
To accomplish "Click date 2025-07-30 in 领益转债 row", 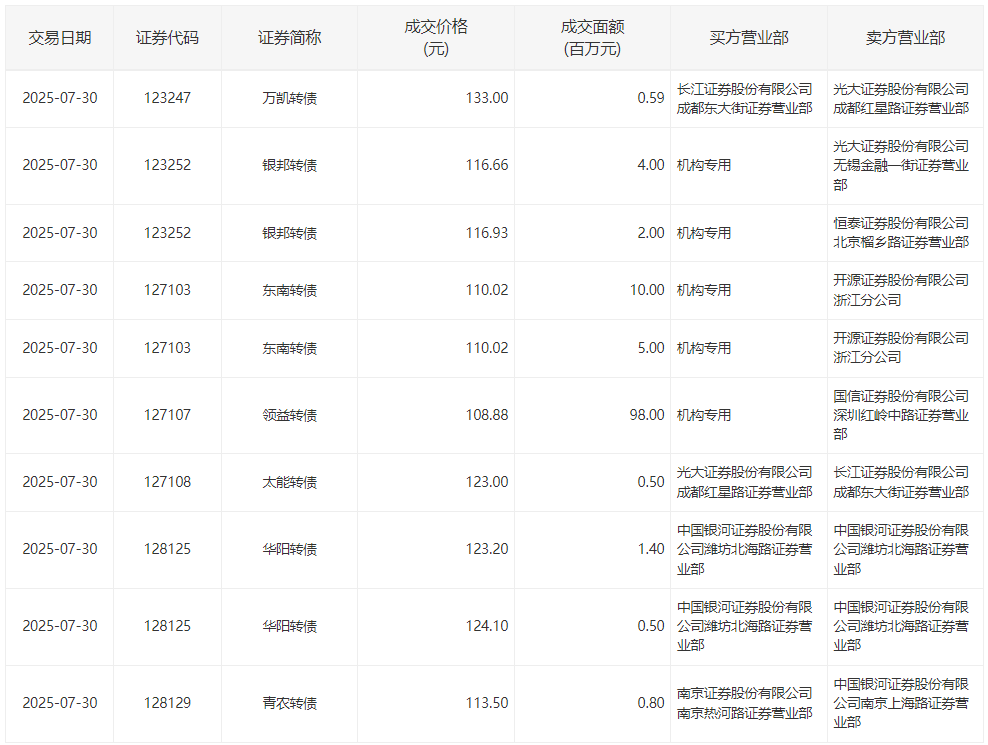I will pyautogui.click(x=60, y=415).
